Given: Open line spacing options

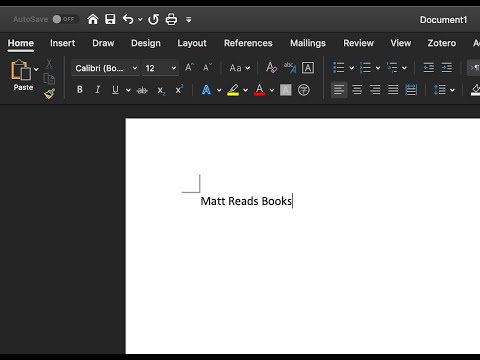Looking at the screenshot, I should point(444,90).
